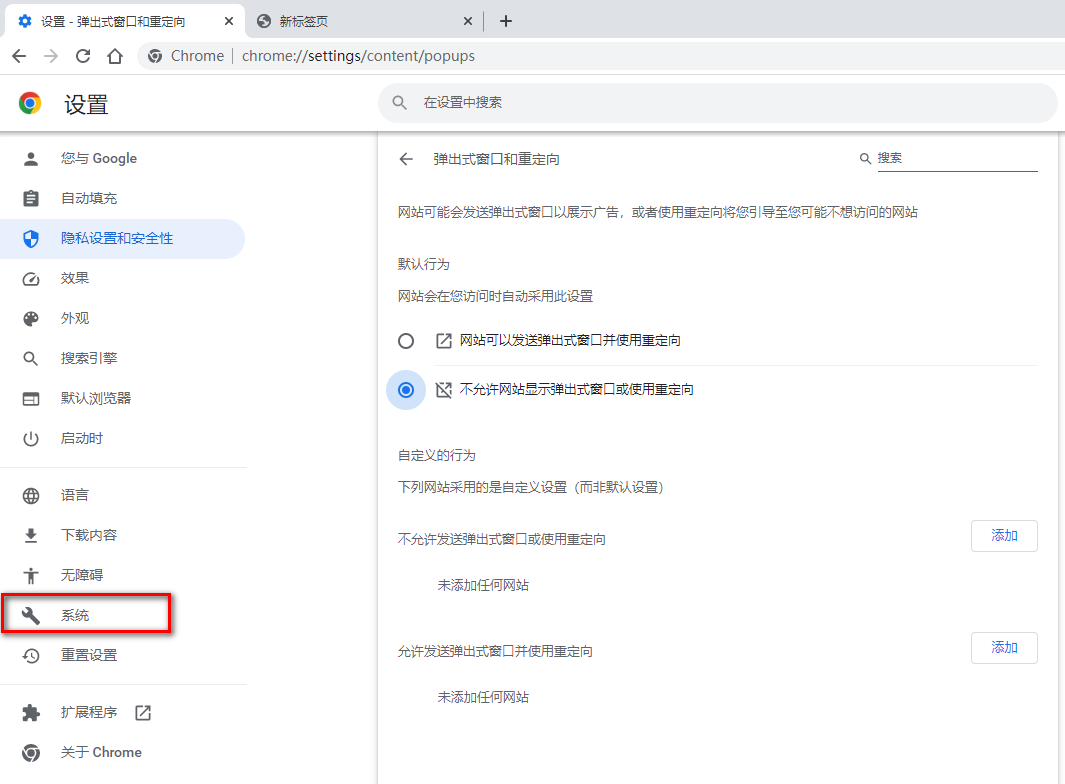Image resolution: width=1065 pixels, height=784 pixels.
Task: Switch to the 新标签页 tab
Action: [x=363, y=21]
